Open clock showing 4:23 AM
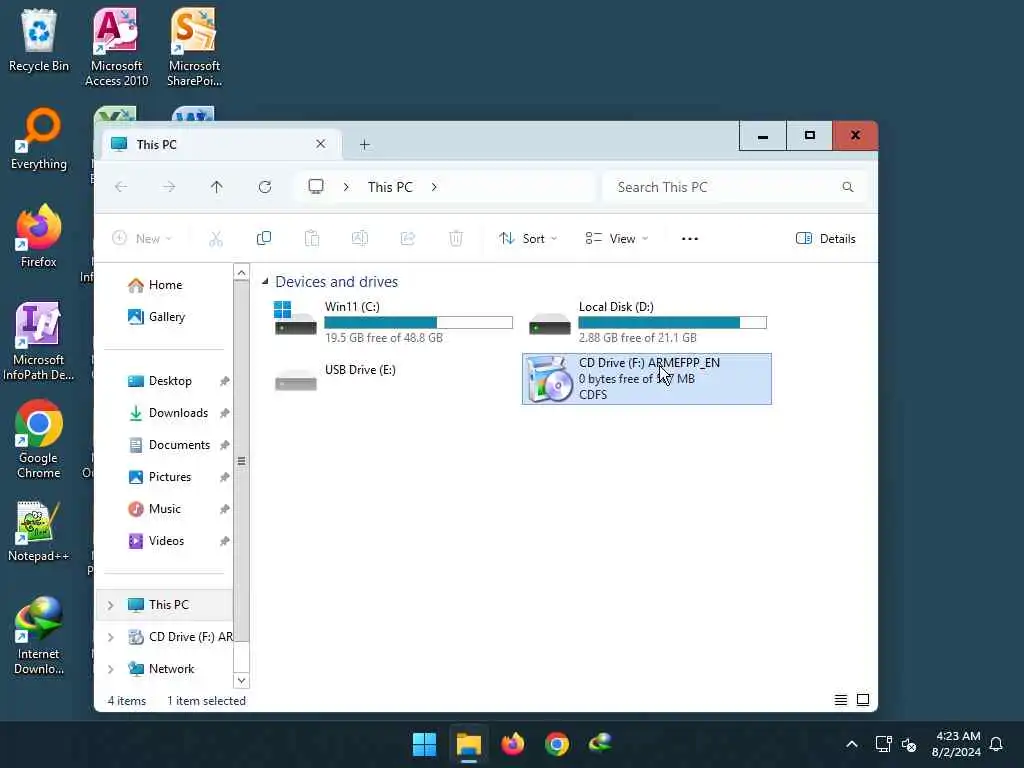1024x768 pixels. coord(956,744)
